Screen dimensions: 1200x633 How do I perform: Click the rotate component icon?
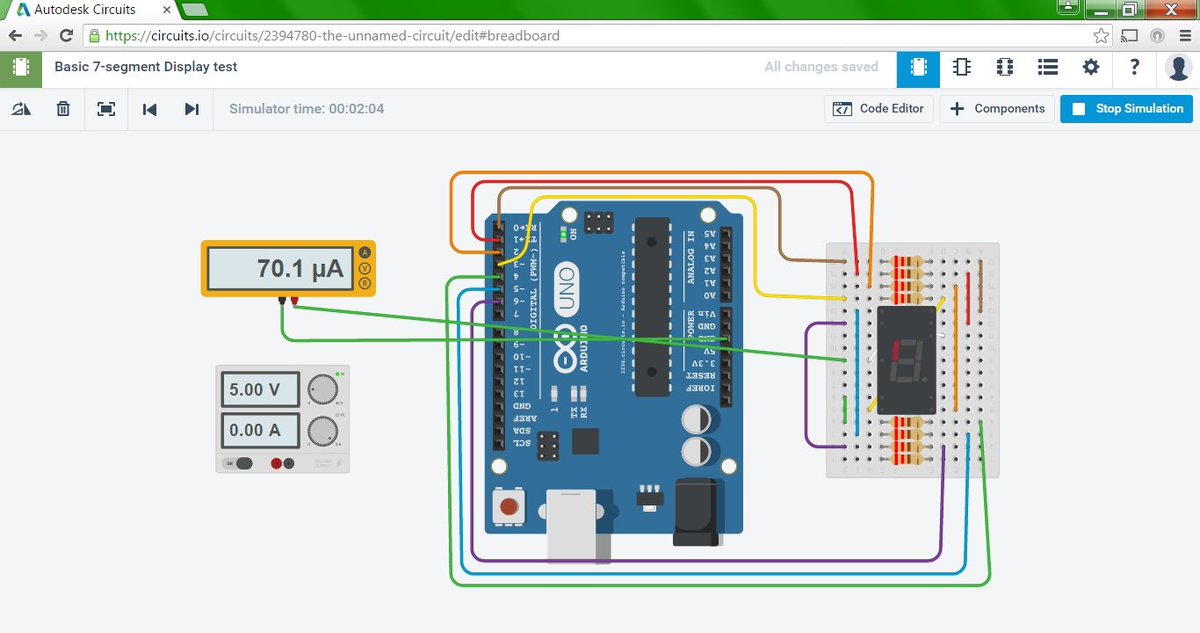click(x=21, y=109)
